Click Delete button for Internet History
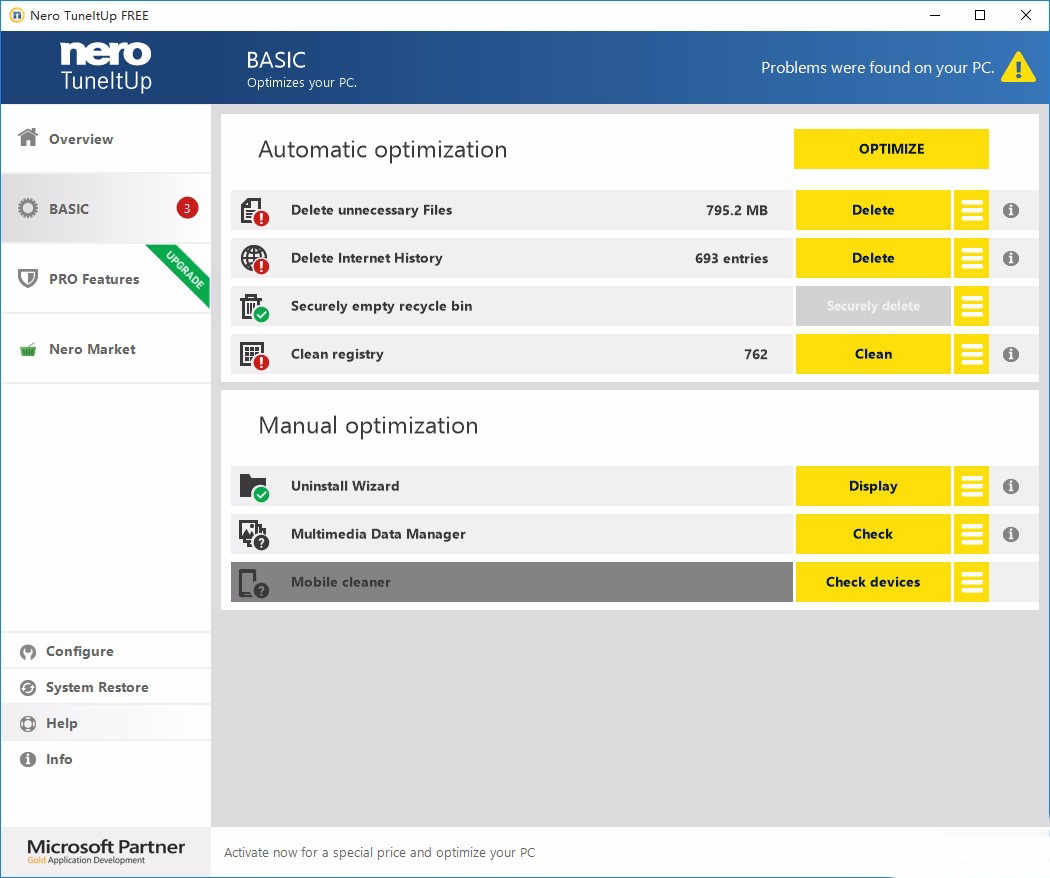Image resolution: width=1050 pixels, height=878 pixels. pos(873,258)
